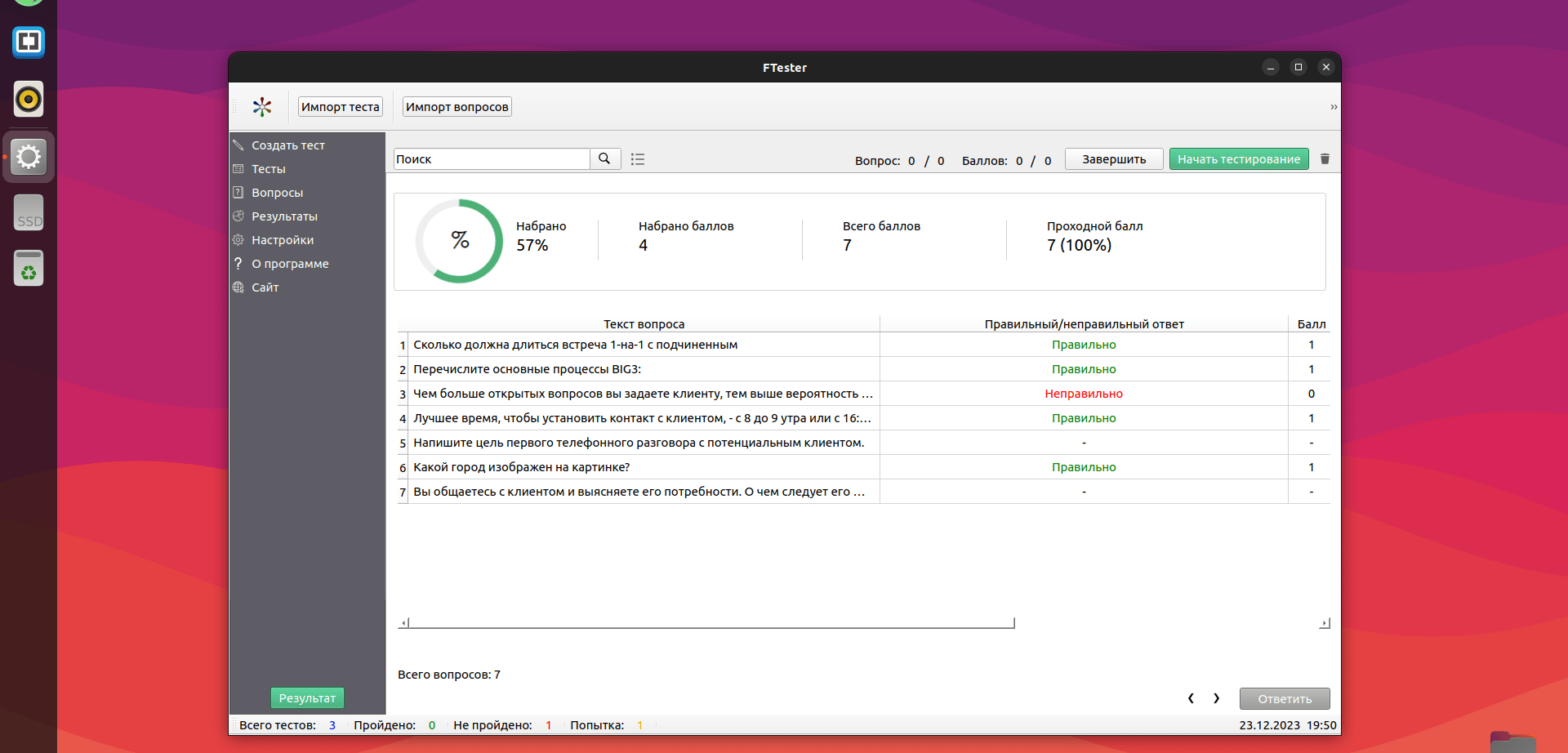The width and height of the screenshot is (1568, 753).
Task: Click the globe icon next to Сайт
Action: [x=238, y=287]
